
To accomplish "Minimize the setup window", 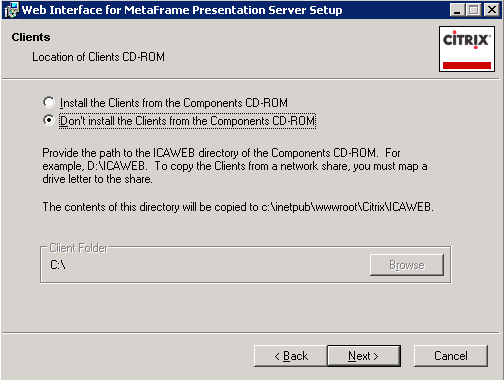I will tap(457, 10).
